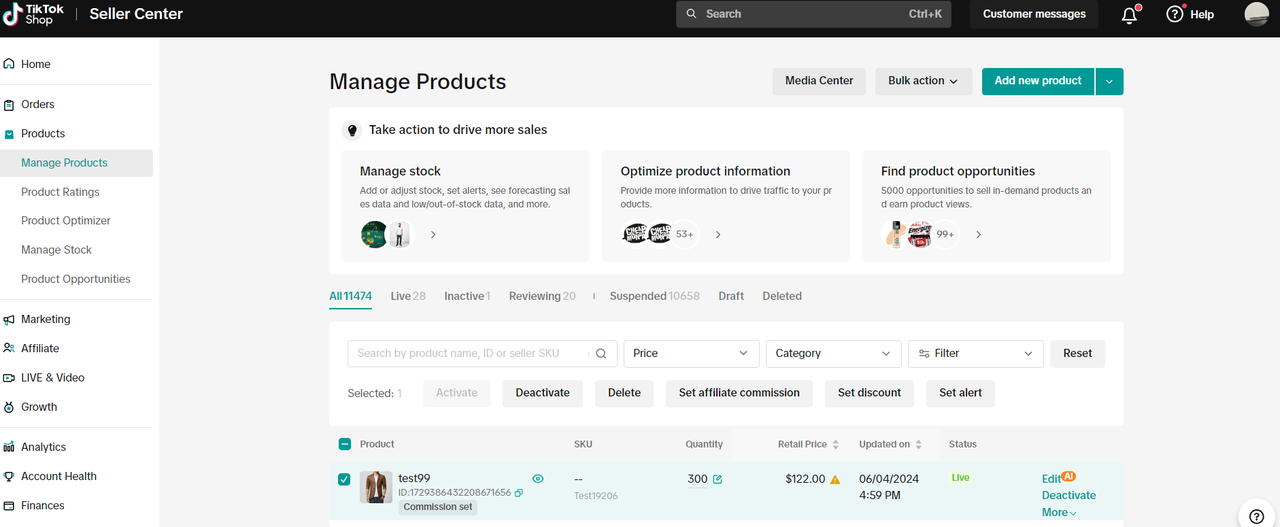Uncheck the test99 product checkbox
Viewport: 1280px width, 527px height.
tap(344, 480)
